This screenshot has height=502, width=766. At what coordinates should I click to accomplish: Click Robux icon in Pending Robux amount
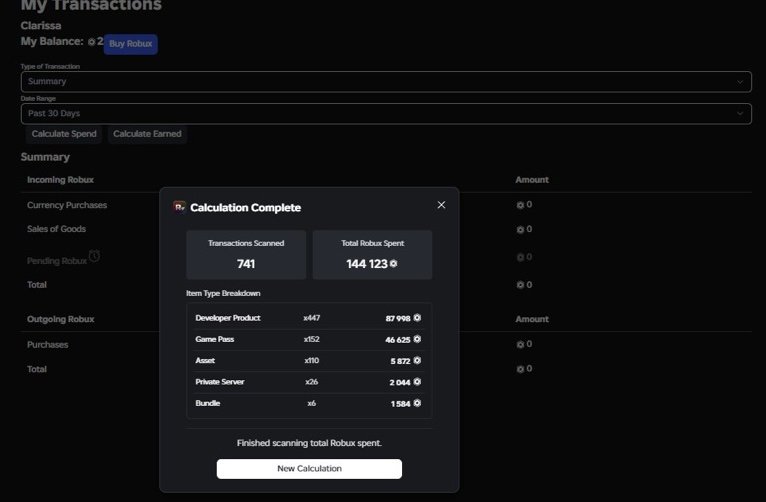tap(520, 257)
